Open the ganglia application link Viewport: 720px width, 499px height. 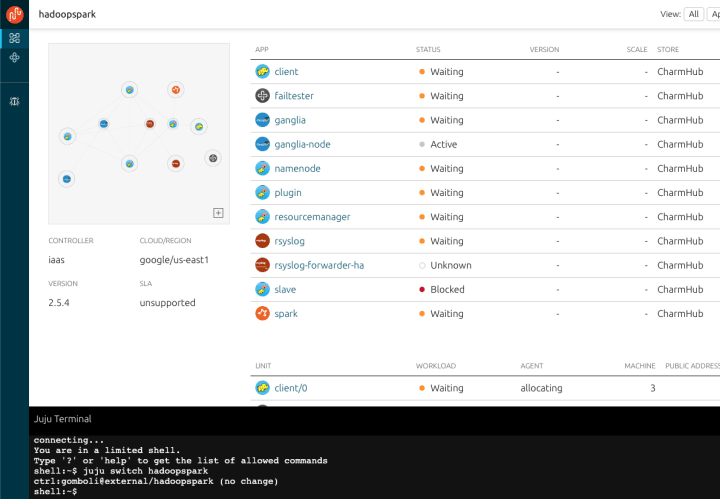coord(290,120)
